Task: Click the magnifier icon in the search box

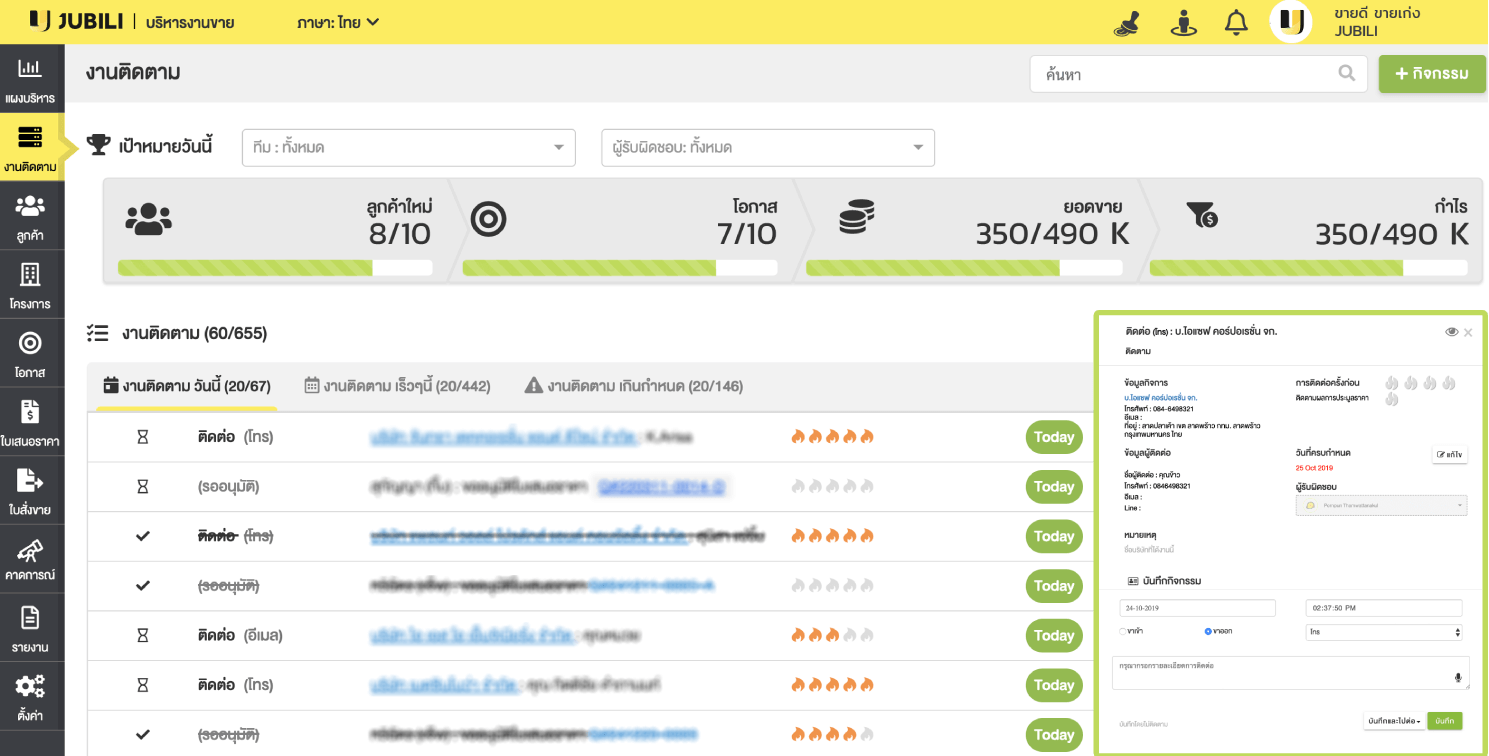Action: [1347, 73]
